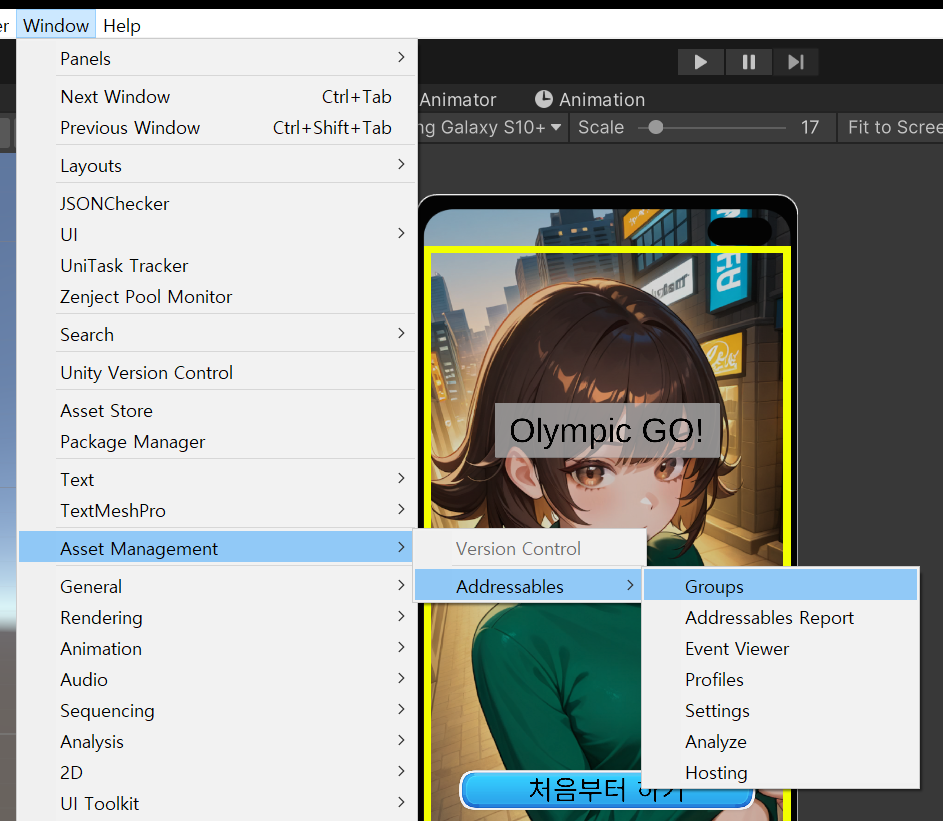Open Addressables Settings
Image resolution: width=943 pixels, height=821 pixels.
click(781, 711)
